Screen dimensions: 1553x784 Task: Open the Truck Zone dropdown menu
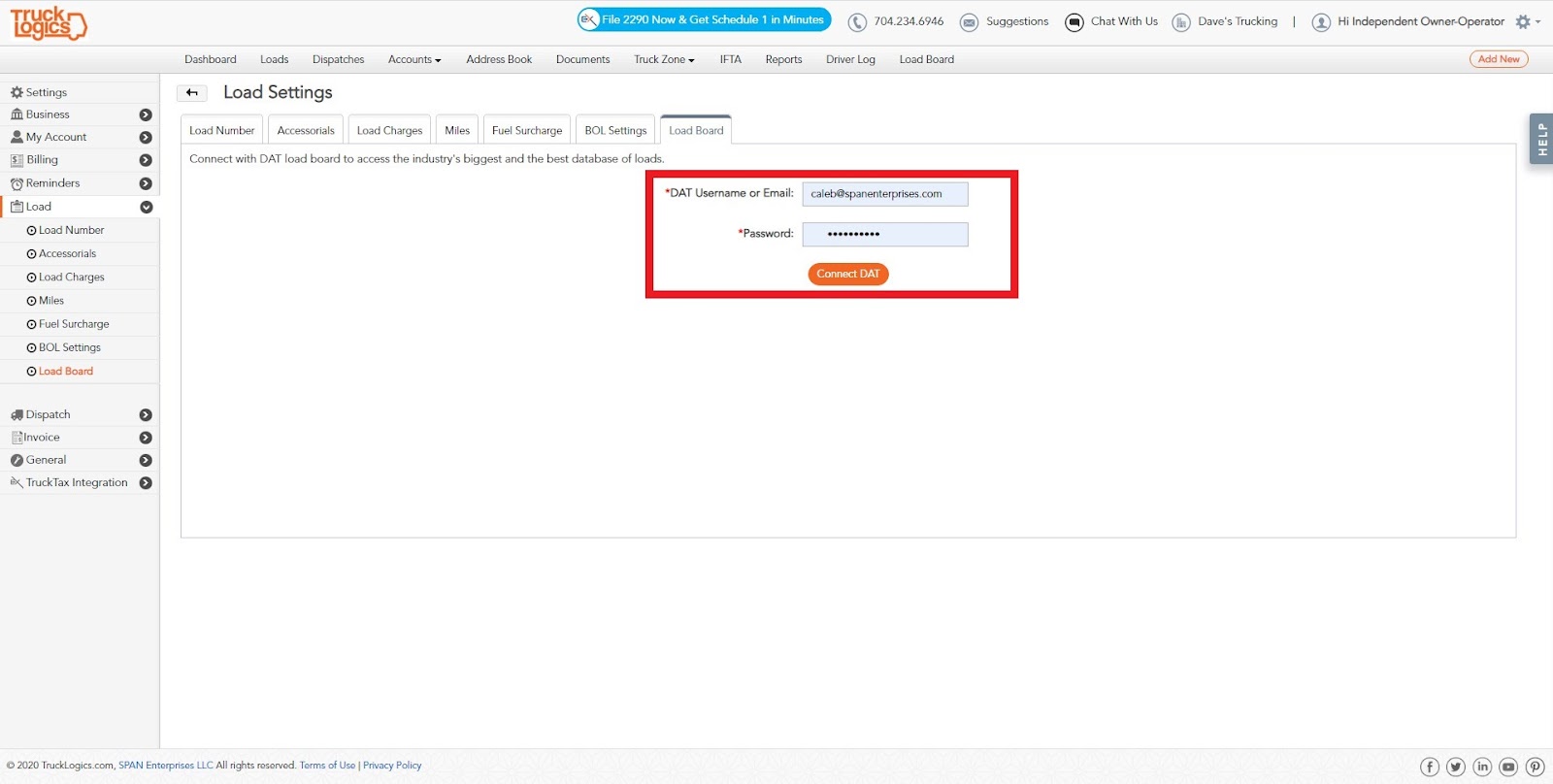point(665,59)
